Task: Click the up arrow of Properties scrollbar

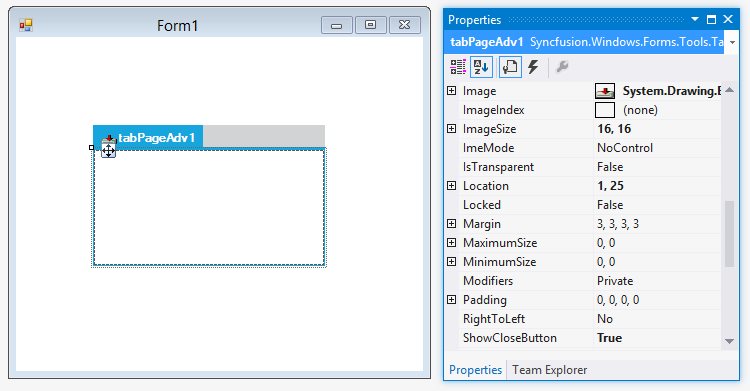Action: point(729,90)
